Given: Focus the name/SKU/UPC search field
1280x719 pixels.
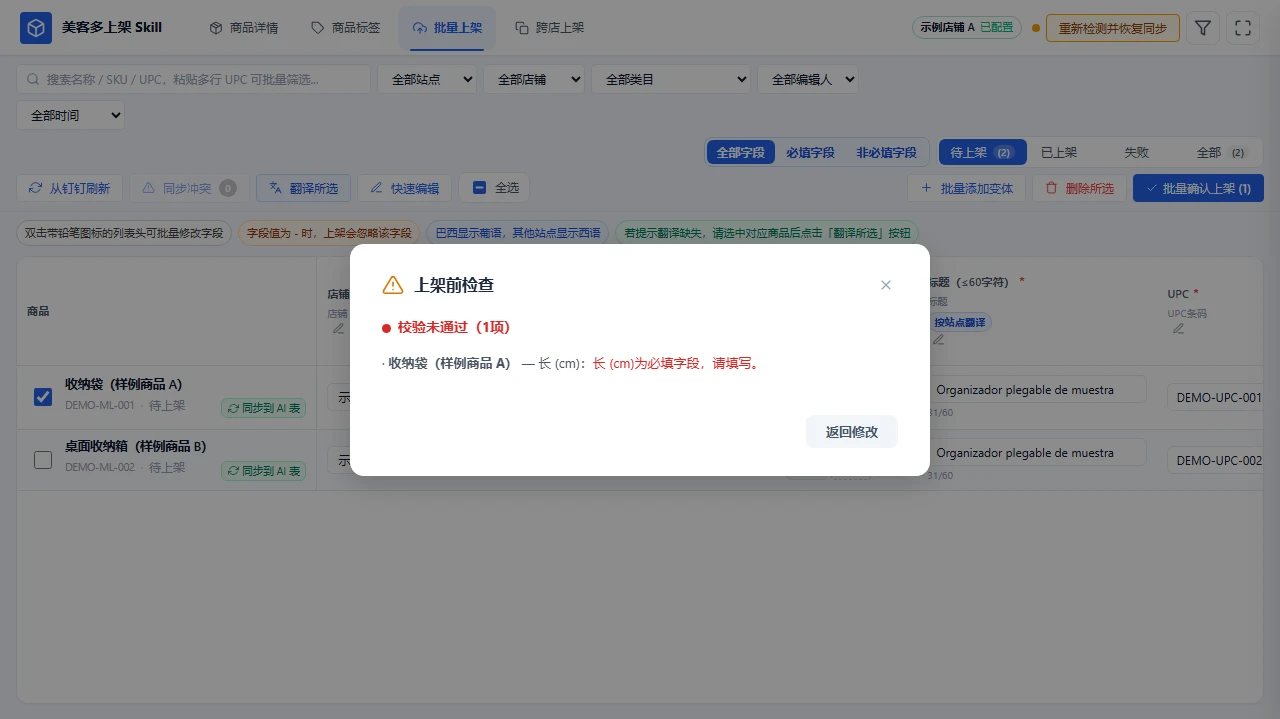Looking at the screenshot, I should pyautogui.click(x=194, y=79).
